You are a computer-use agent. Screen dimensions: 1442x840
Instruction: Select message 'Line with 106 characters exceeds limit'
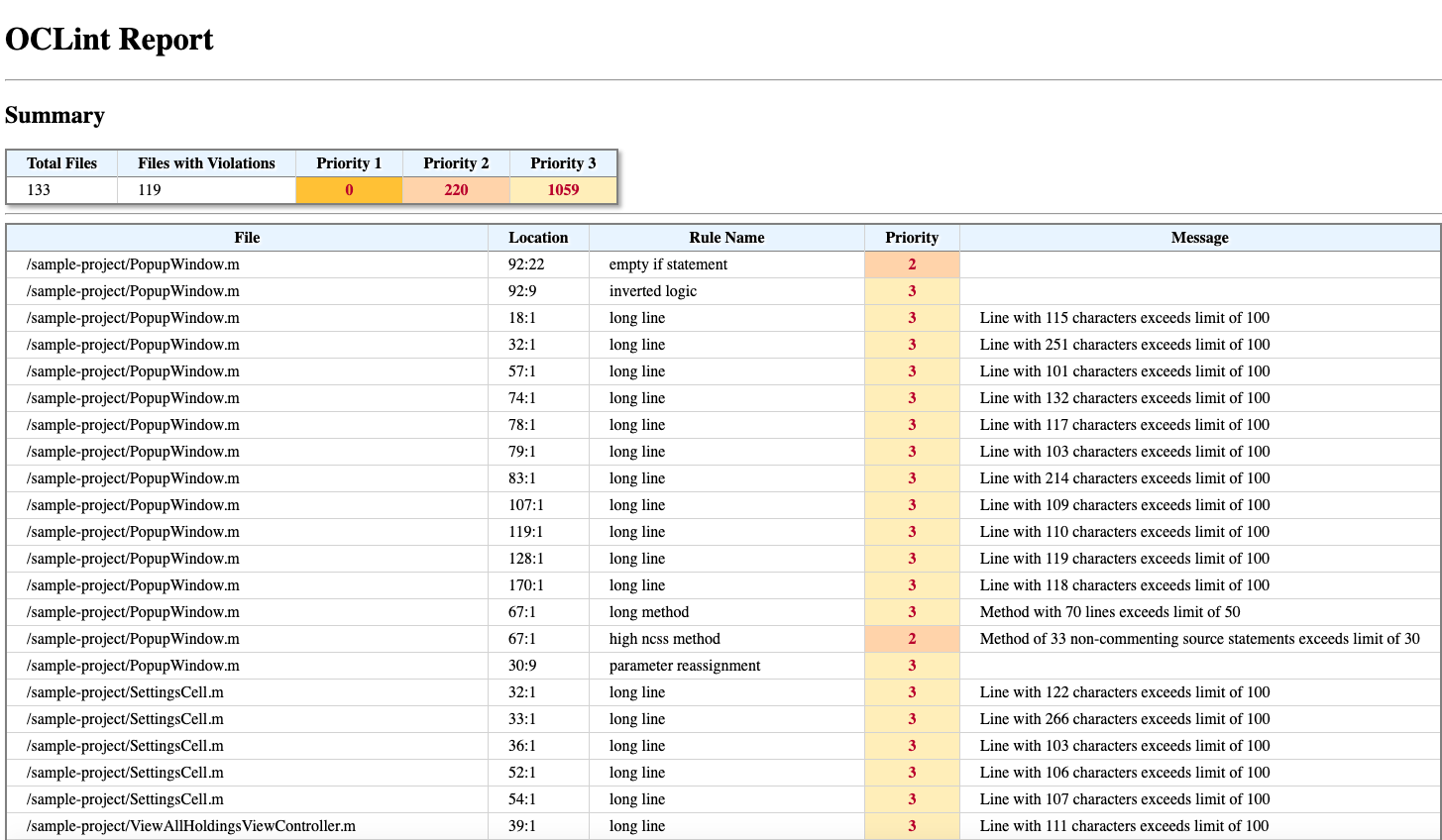pyautogui.click(x=1125, y=773)
